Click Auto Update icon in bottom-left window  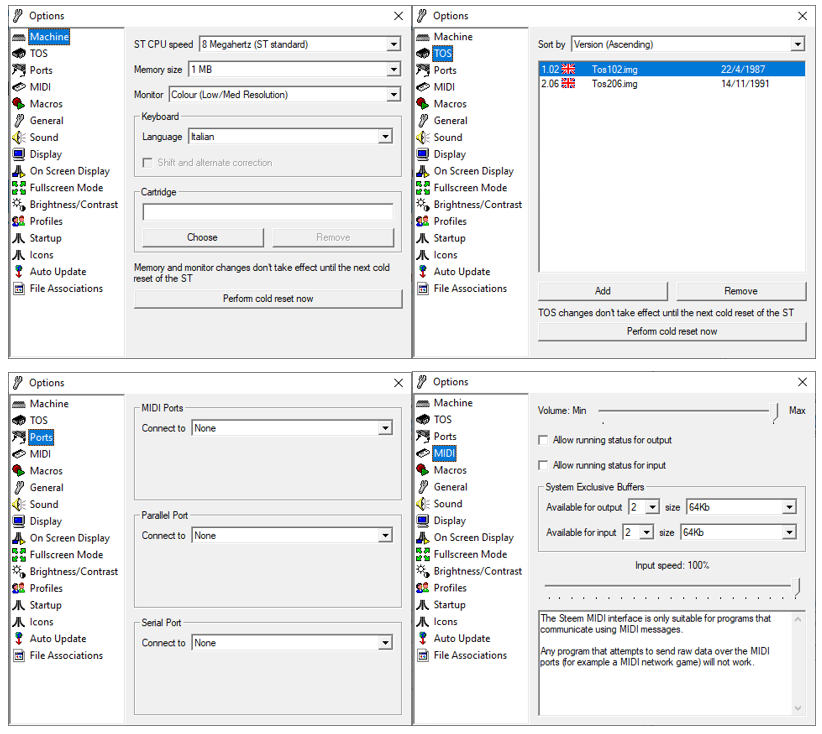19,639
